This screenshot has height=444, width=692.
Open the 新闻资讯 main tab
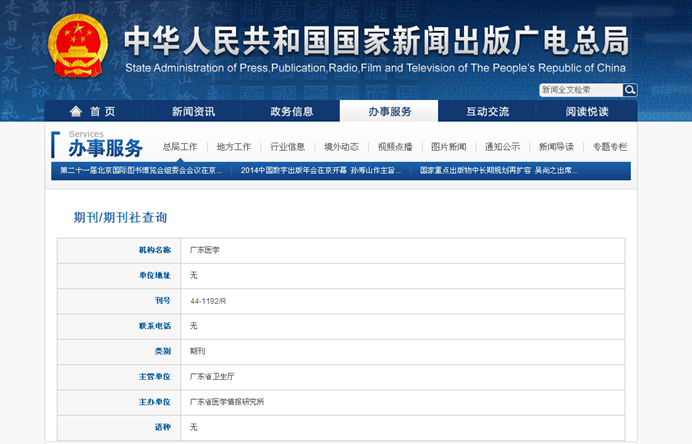click(193, 111)
